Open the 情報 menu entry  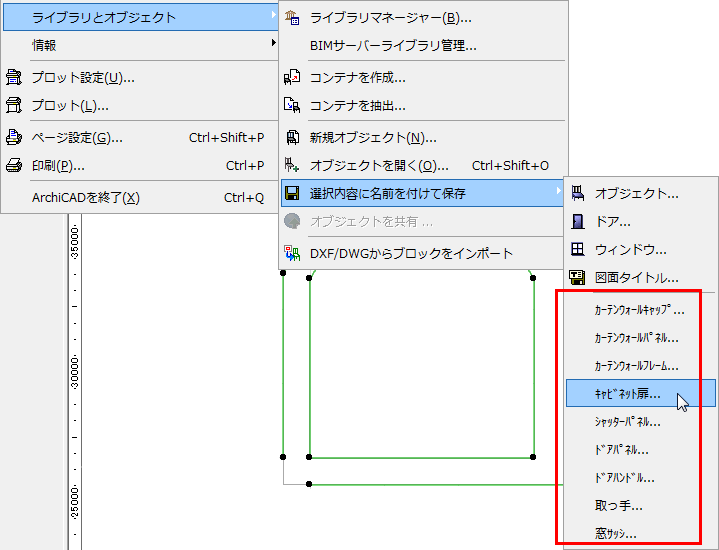[141, 45]
